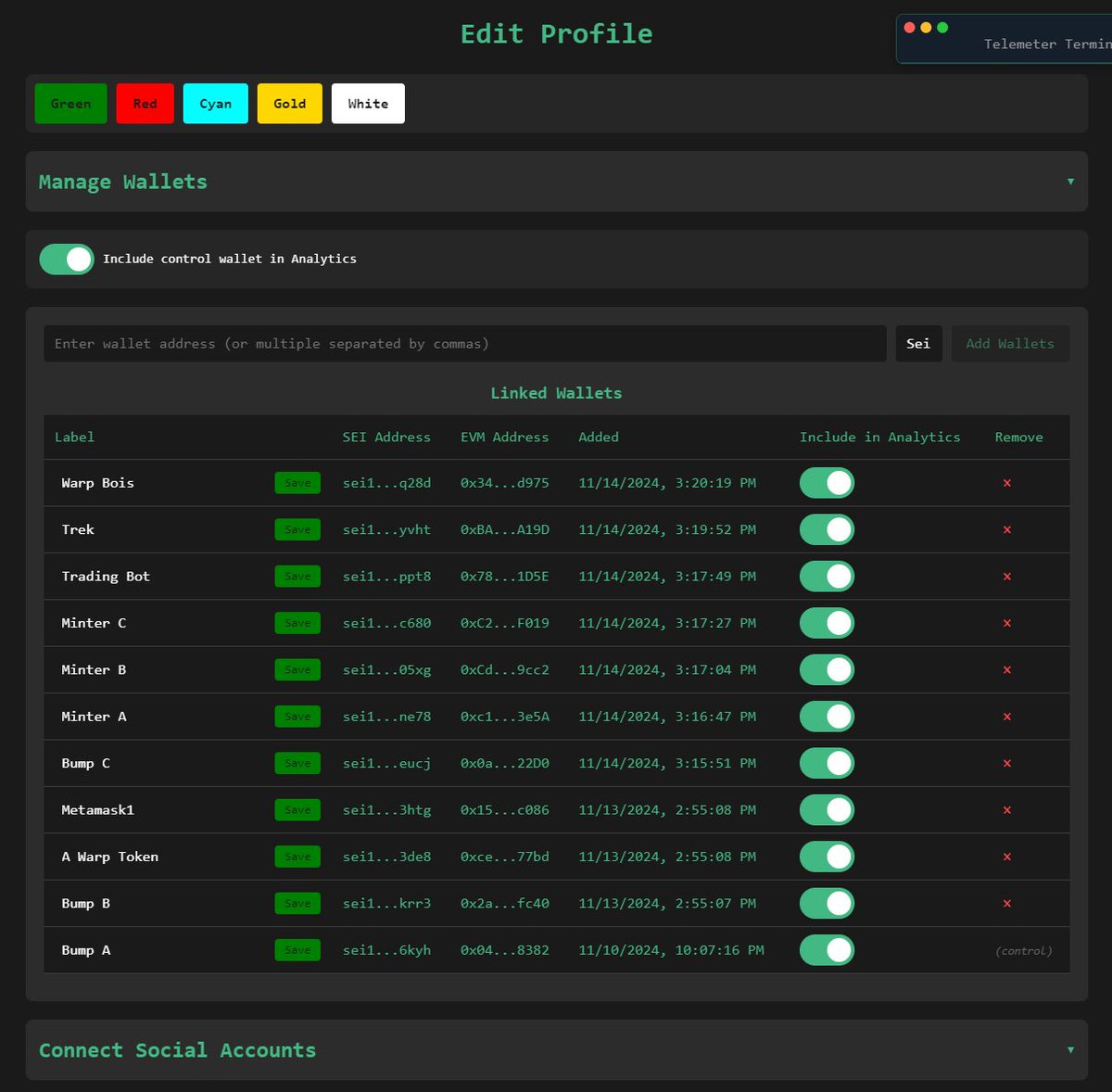Click the Added column header
Viewport: 1112px width, 1092px height.
[599, 438]
